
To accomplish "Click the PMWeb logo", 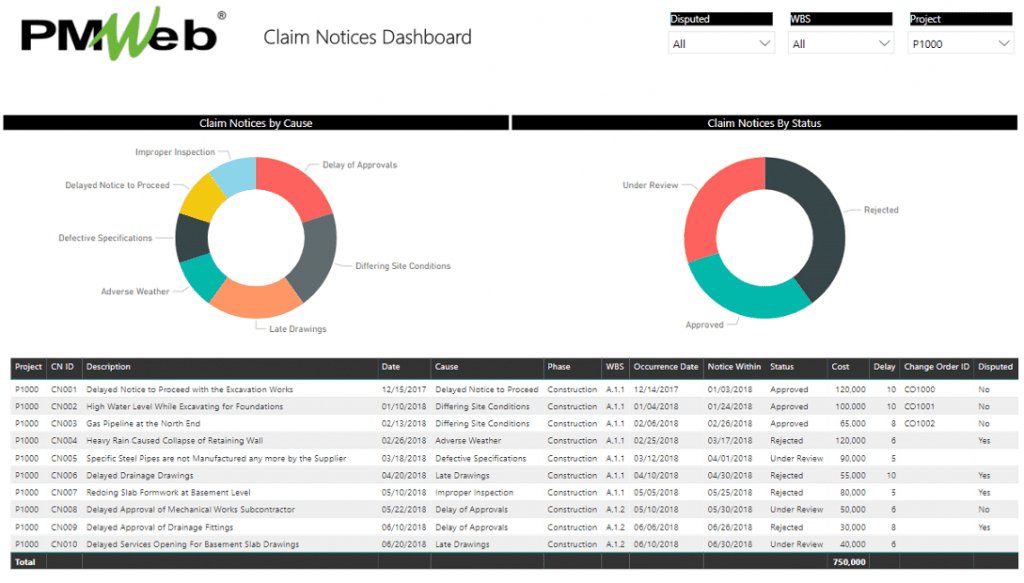I will tap(123, 34).
